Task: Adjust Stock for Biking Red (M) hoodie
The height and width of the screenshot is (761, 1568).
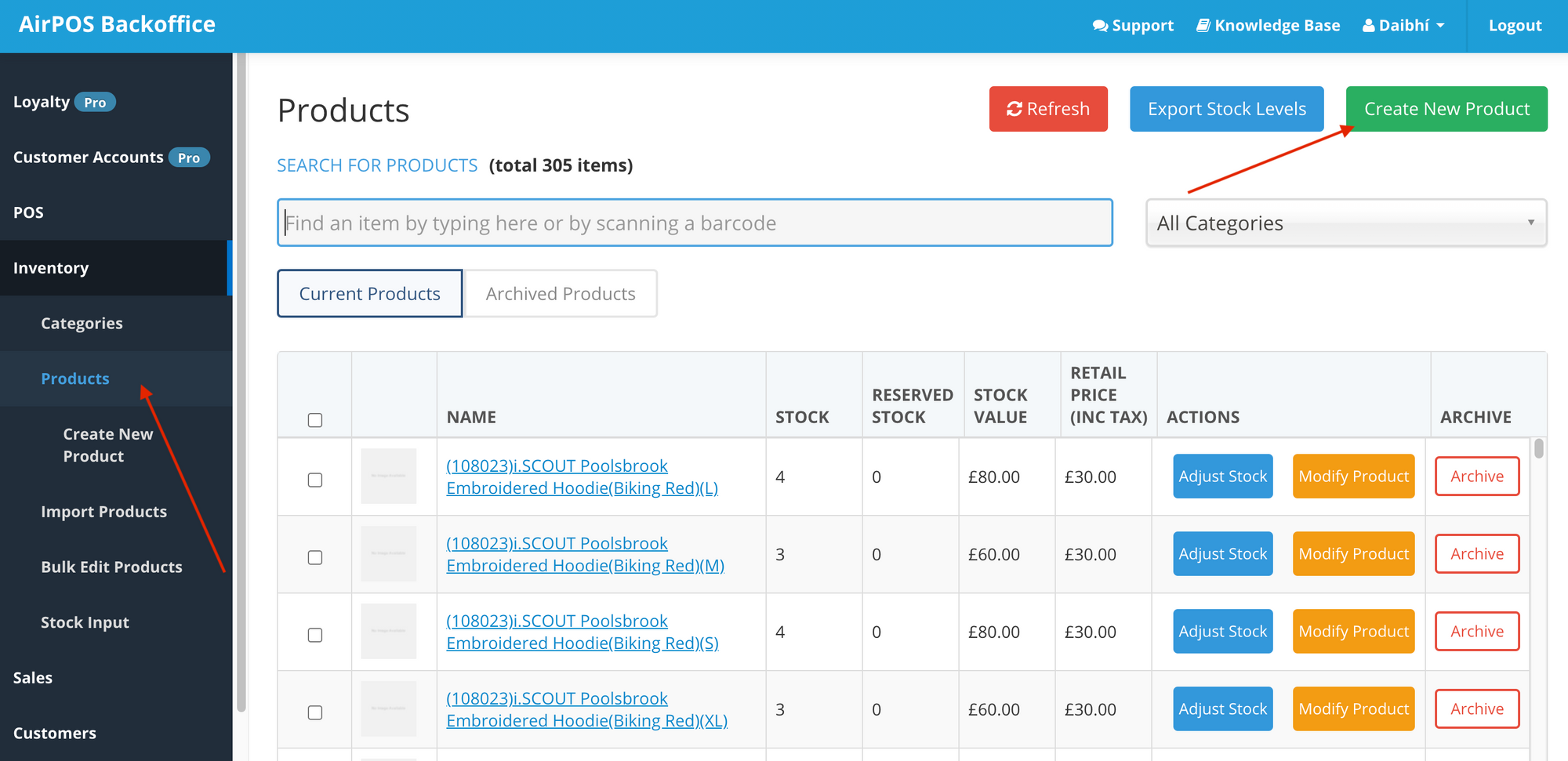Action: (1223, 554)
